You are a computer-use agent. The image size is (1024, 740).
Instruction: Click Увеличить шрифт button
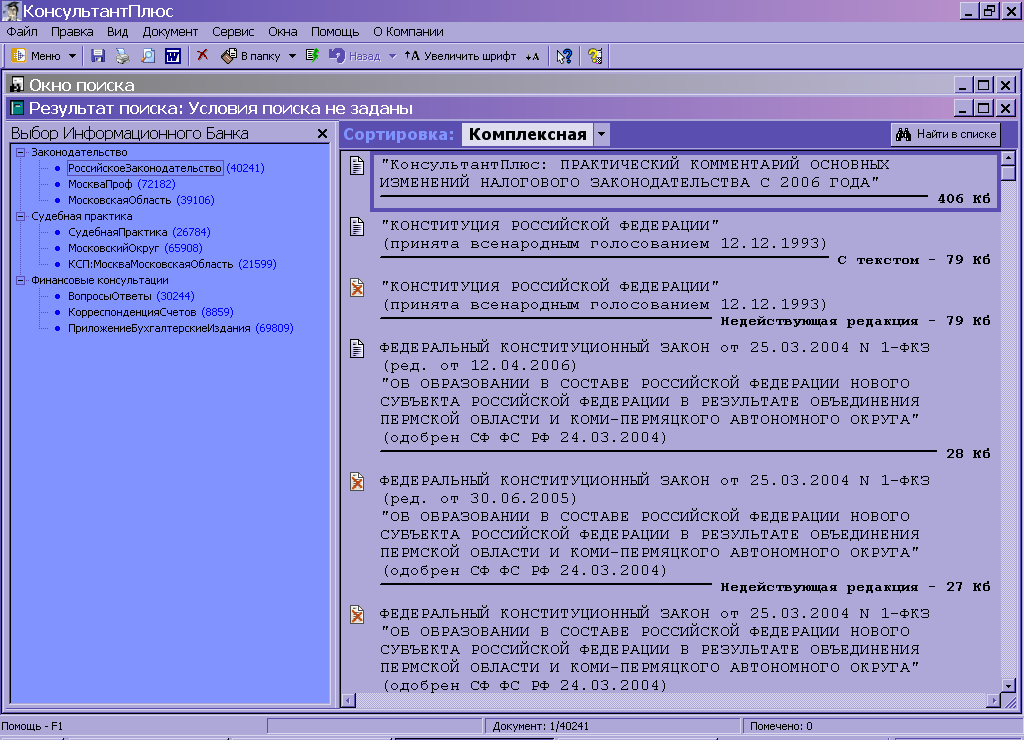pyautogui.click(x=460, y=56)
